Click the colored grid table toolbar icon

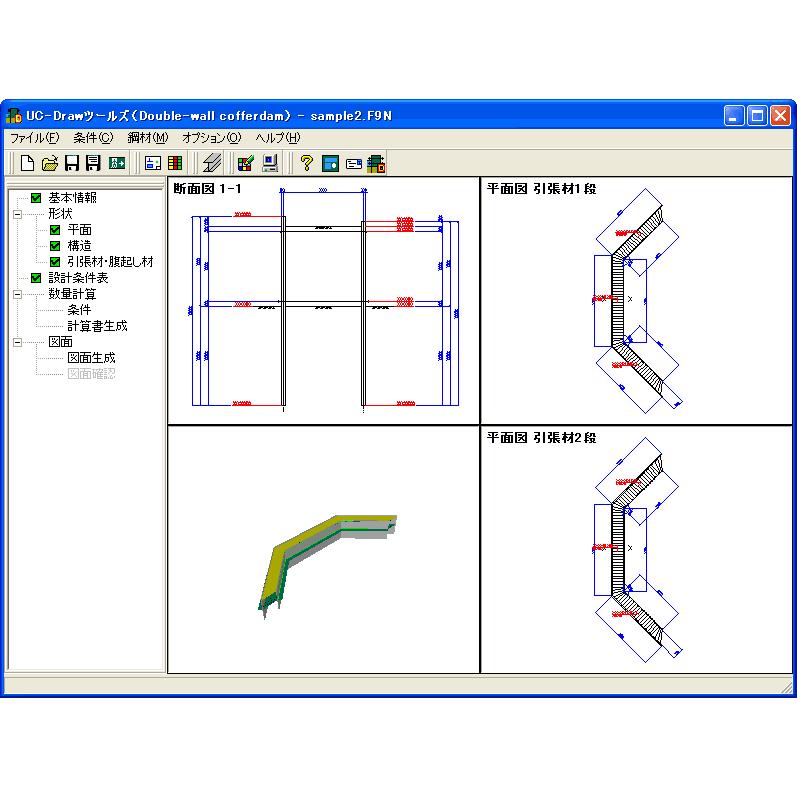click(x=175, y=163)
